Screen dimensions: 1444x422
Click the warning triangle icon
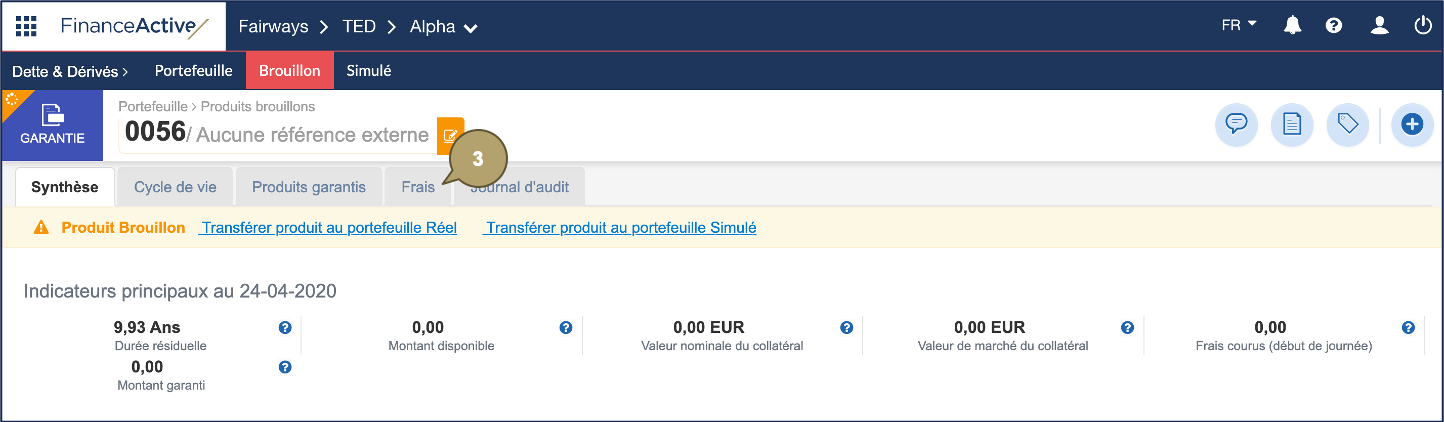[x=41, y=228]
